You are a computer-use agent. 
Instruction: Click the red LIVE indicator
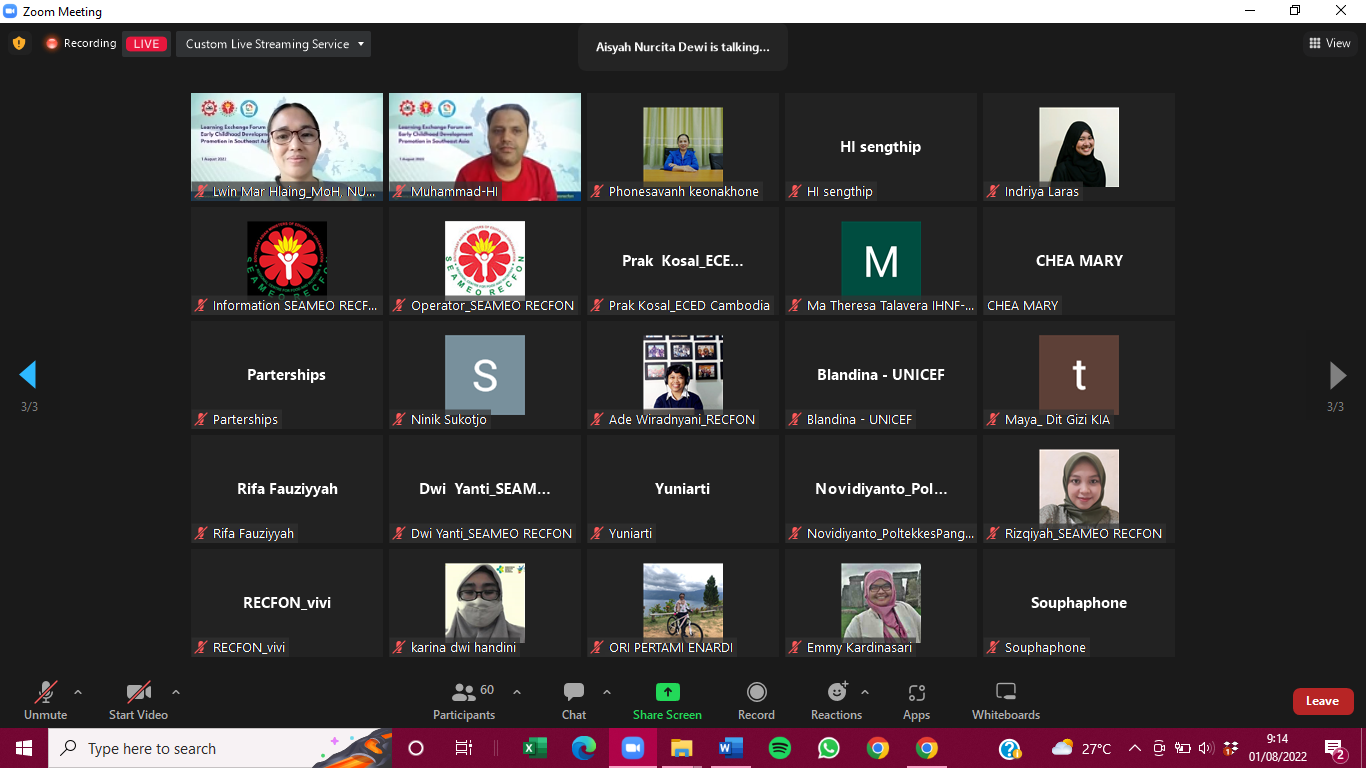(146, 44)
